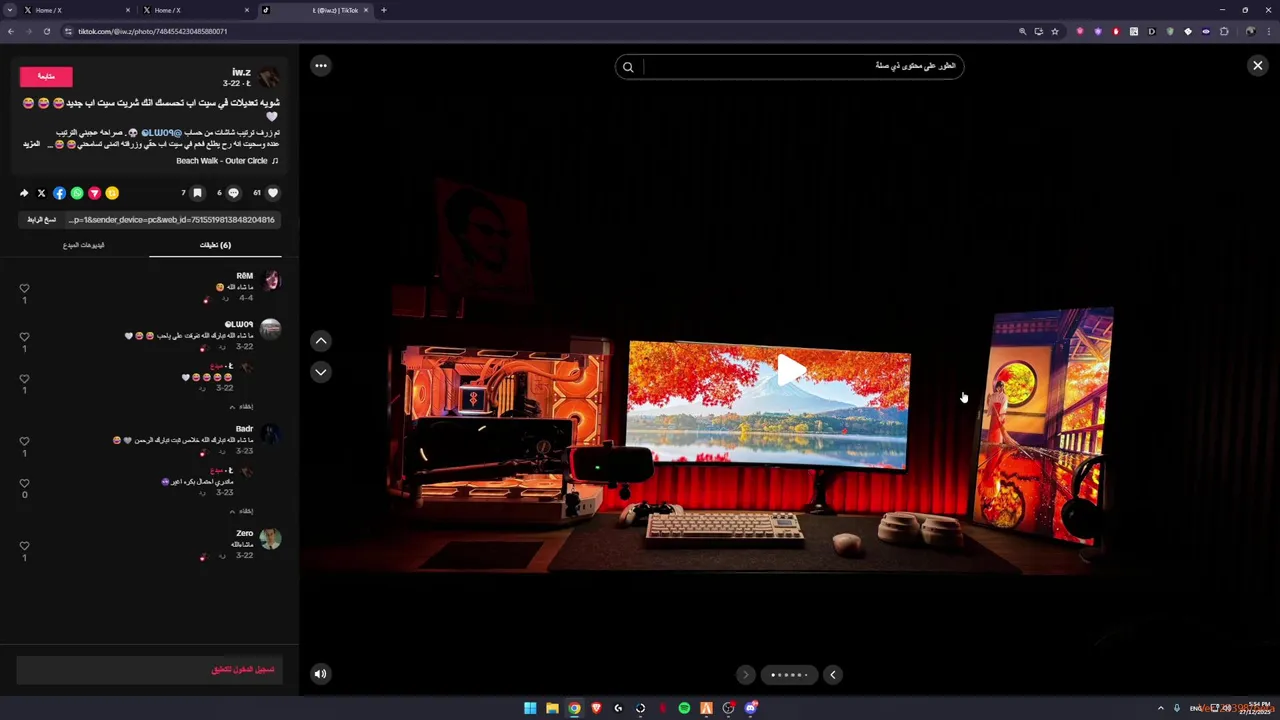Share the post to Facebook

tap(59, 193)
